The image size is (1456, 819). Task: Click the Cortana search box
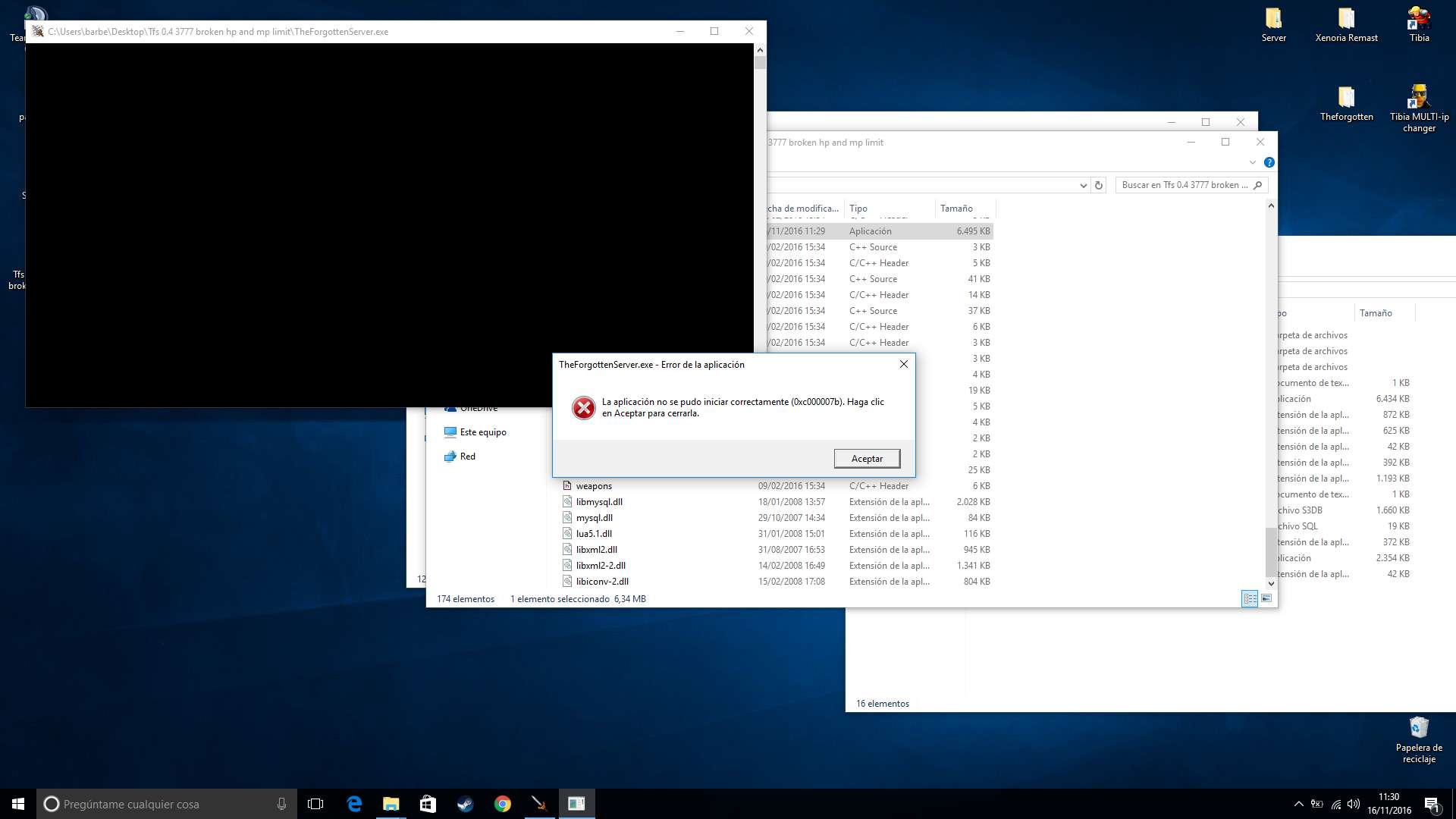point(166,804)
